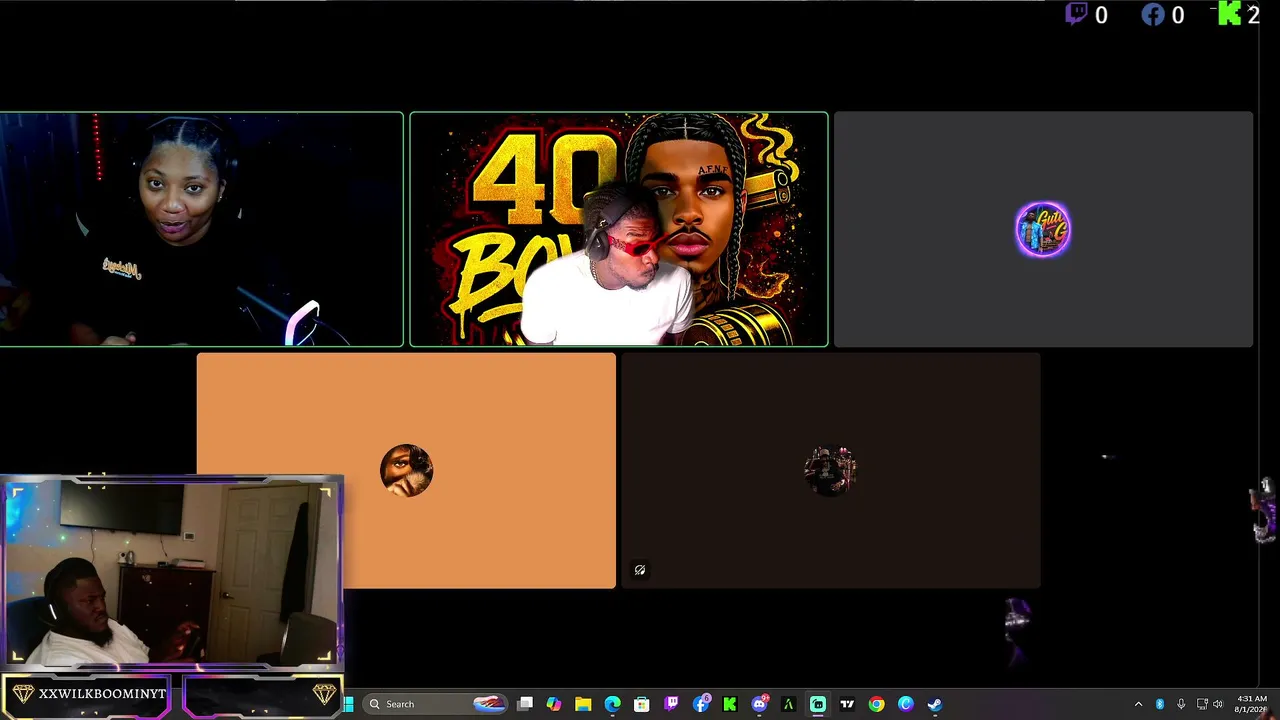Select the woman's webcam video tile
This screenshot has width=1280, height=720.
click(201, 229)
